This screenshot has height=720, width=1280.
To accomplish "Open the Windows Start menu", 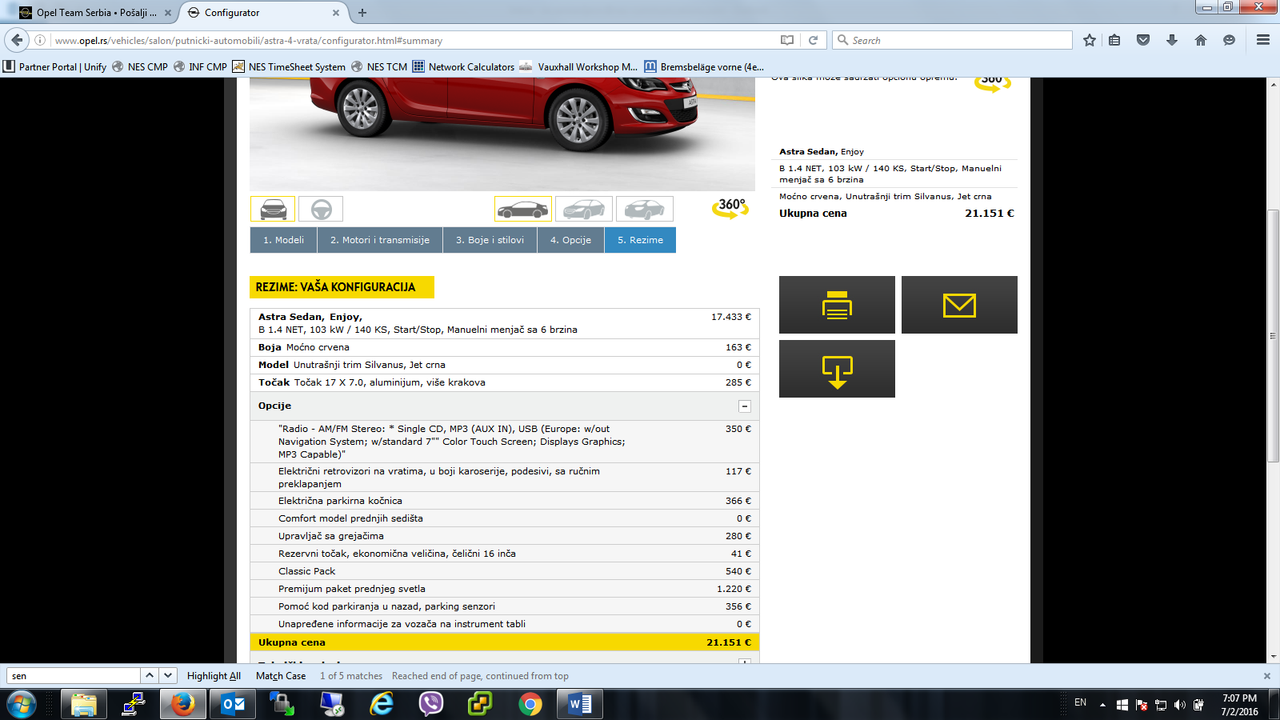I will (x=19, y=704).
